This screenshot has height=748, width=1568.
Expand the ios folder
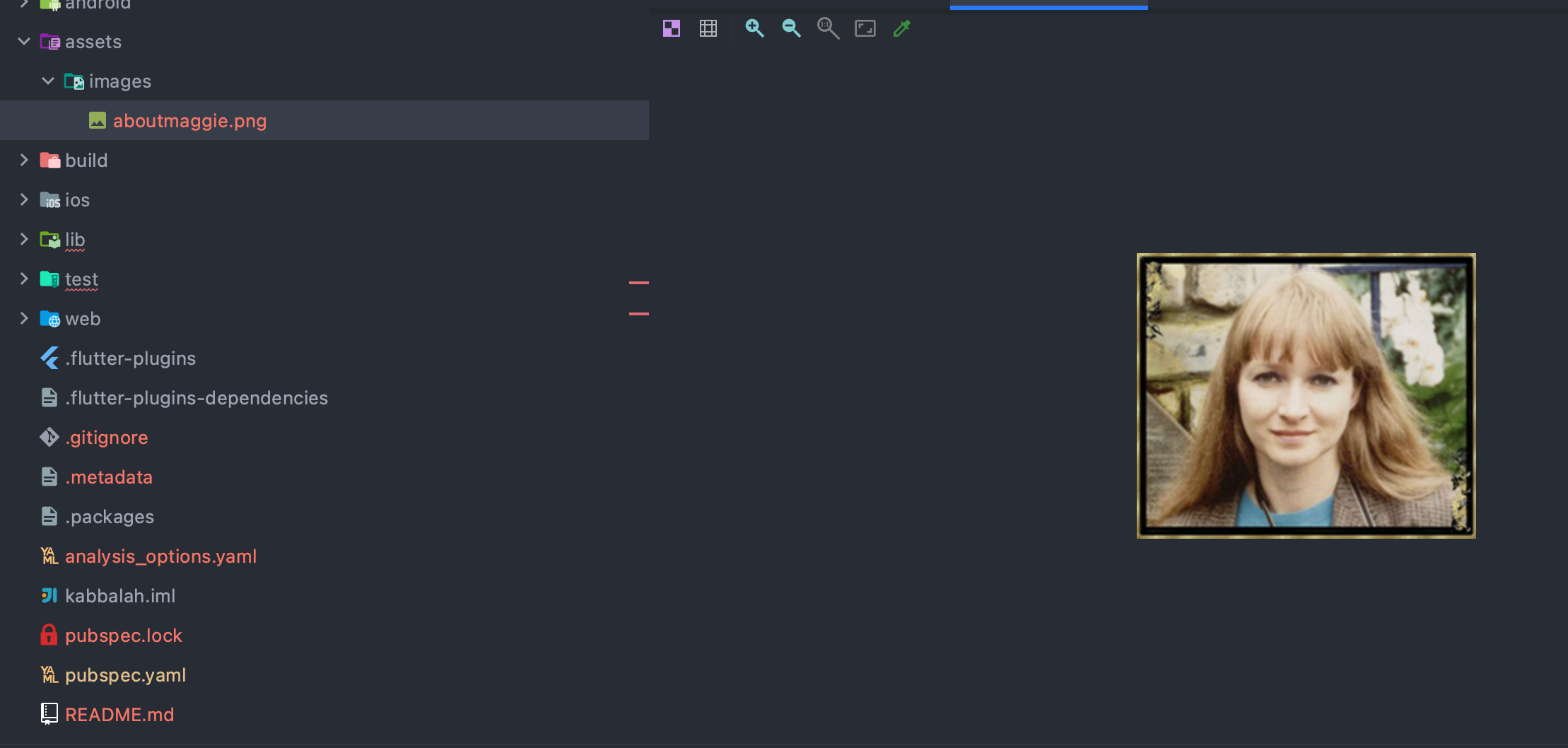24,200
